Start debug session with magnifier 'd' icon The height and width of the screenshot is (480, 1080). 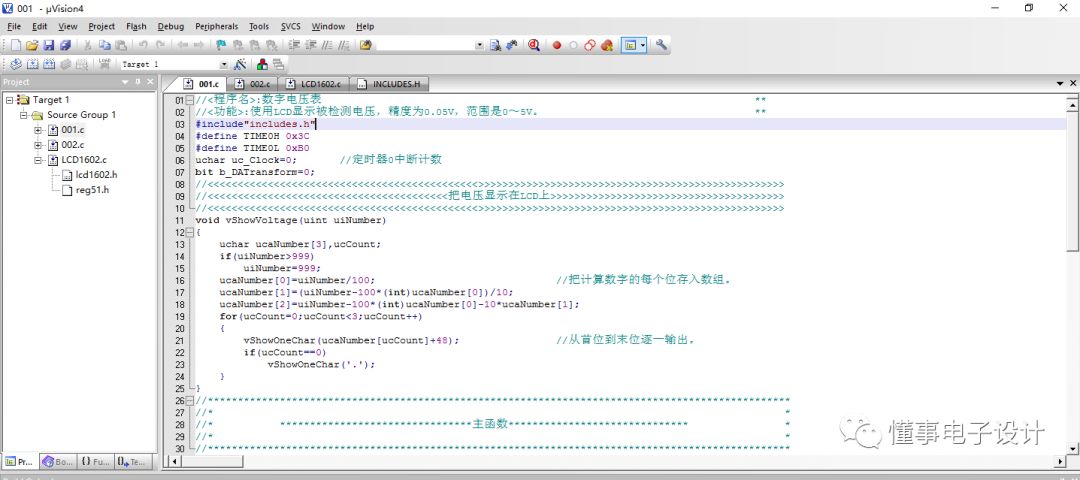tap(534, 45)
